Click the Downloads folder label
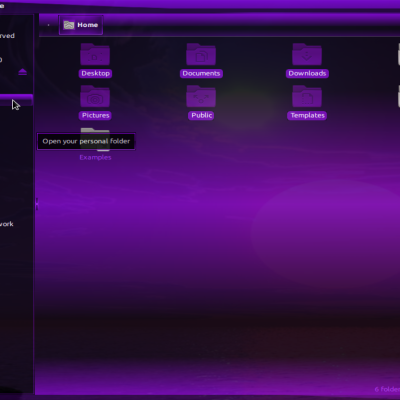 (x=307, y=73)
